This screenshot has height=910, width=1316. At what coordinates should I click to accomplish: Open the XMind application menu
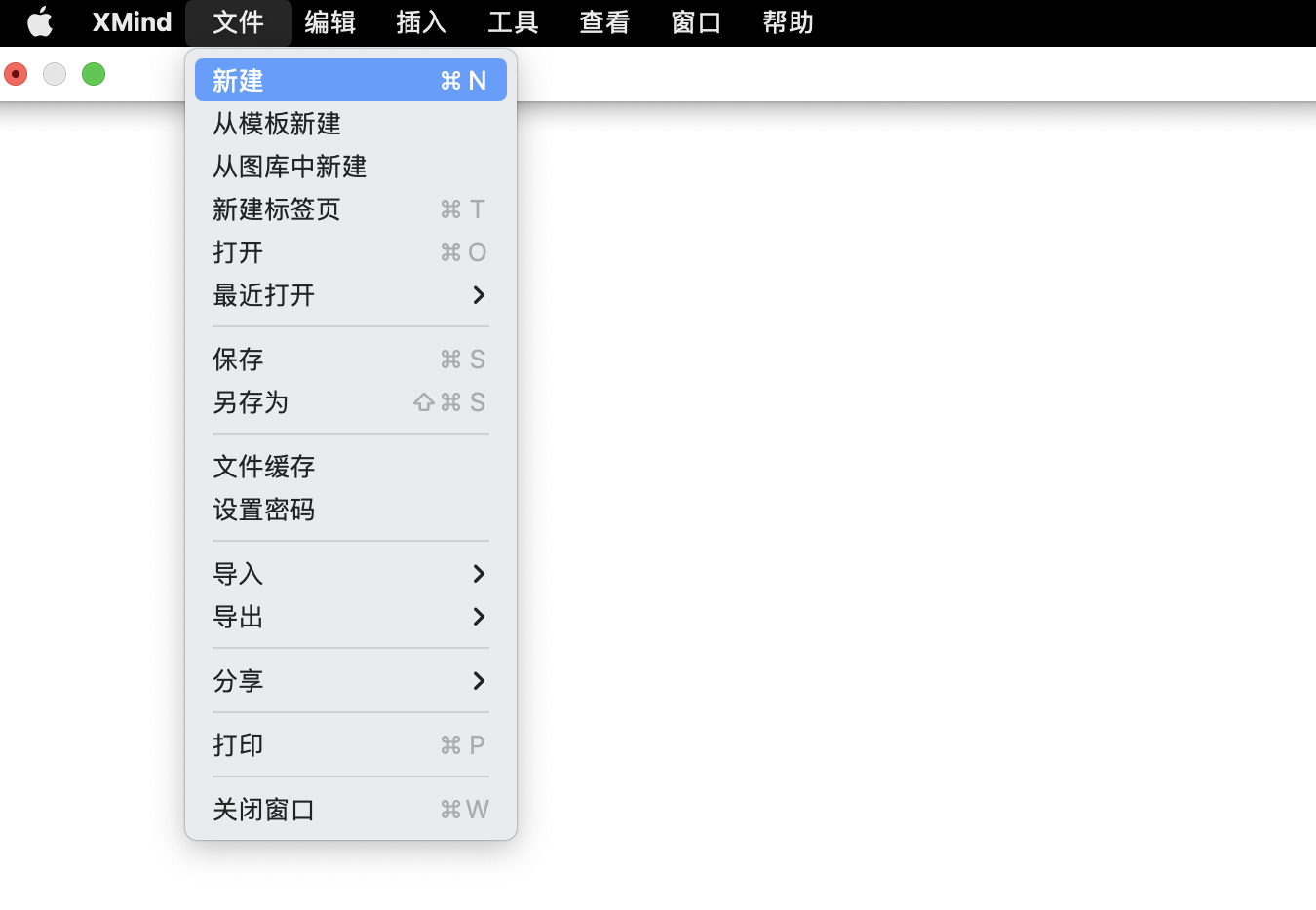[131, 22]
